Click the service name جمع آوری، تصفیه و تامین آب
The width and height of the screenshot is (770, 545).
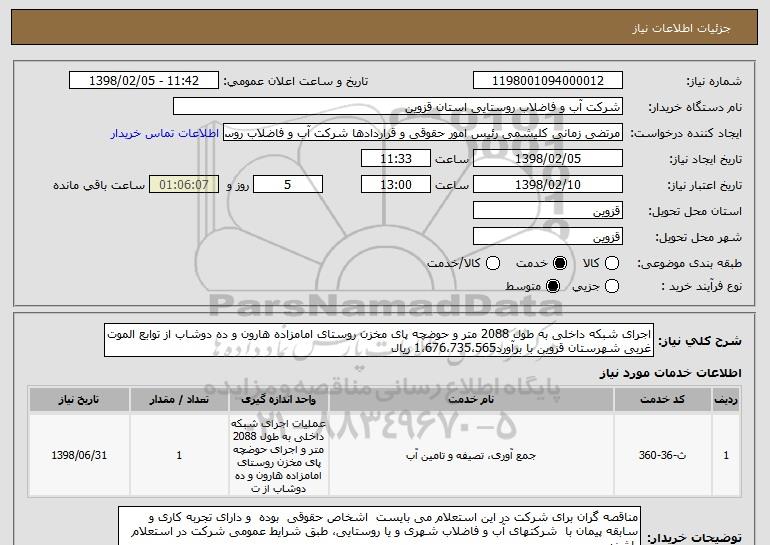tap(471, 456)
